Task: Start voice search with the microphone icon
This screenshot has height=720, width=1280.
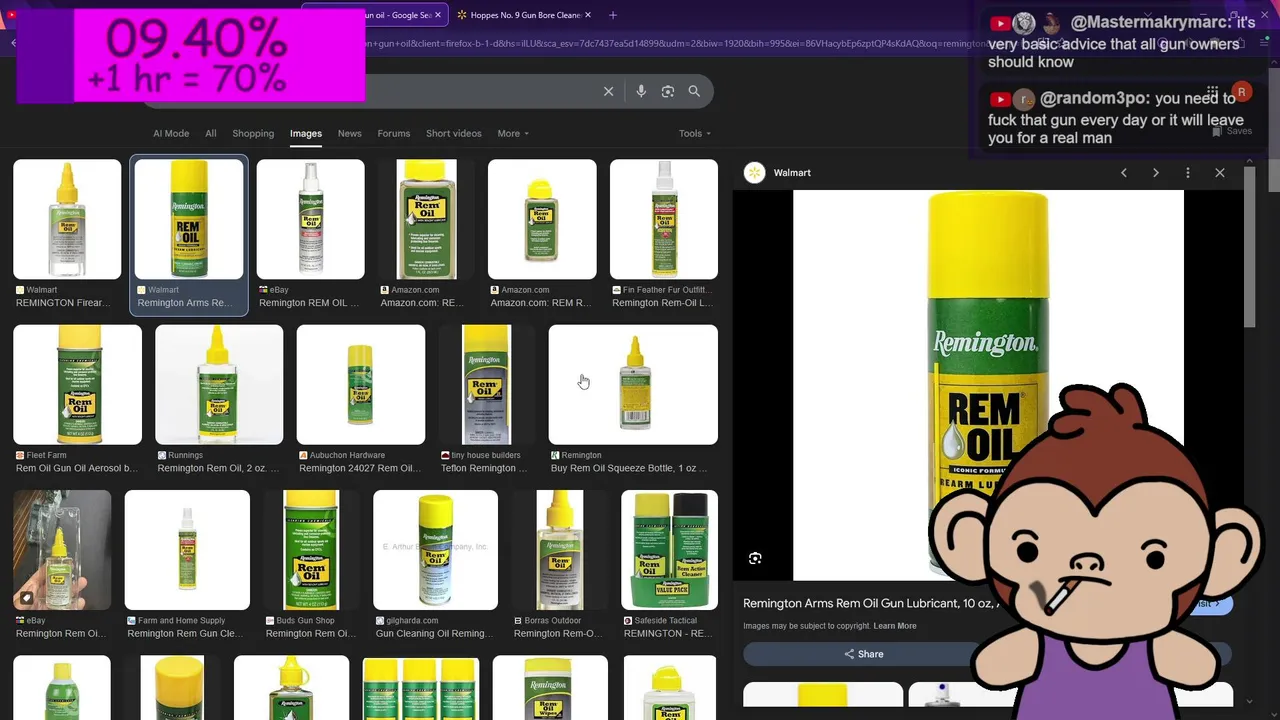Action: 641,91
